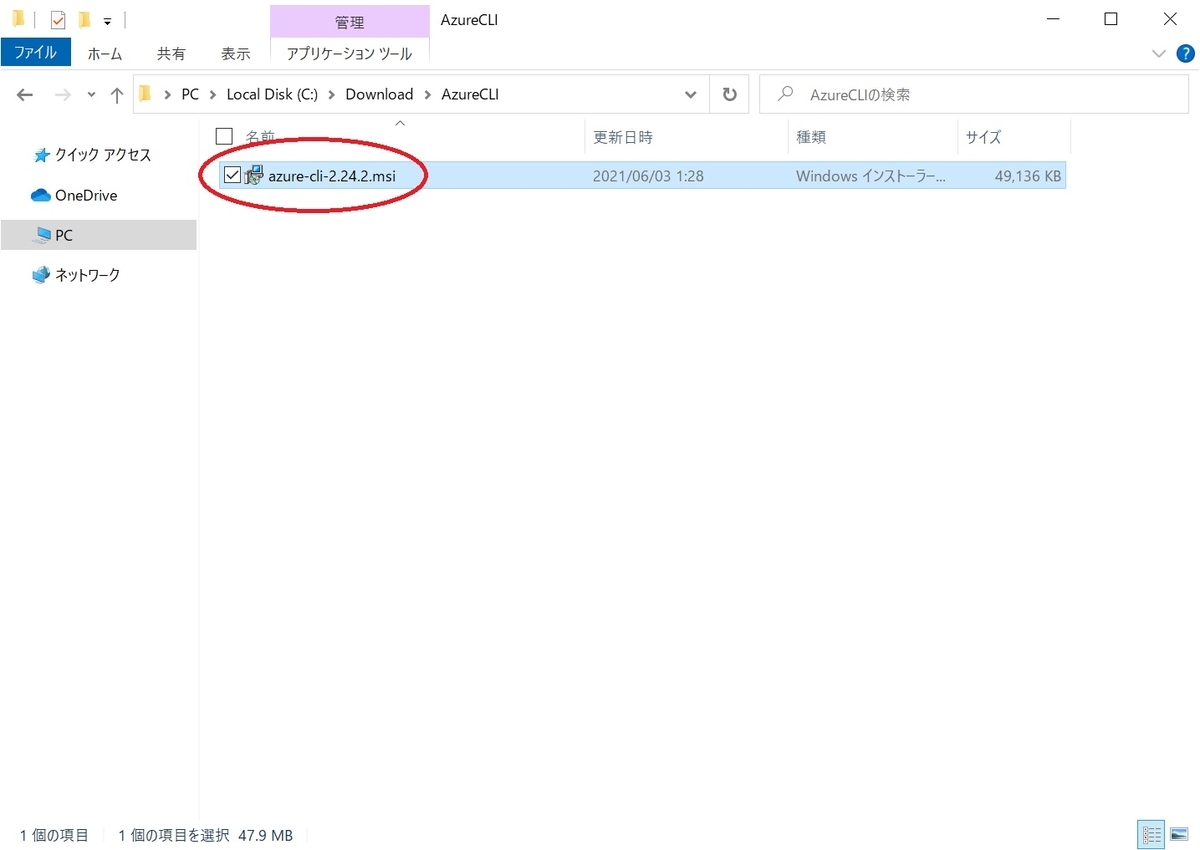Expand chevron after PC in breadcrumb

tap(213, 95)
